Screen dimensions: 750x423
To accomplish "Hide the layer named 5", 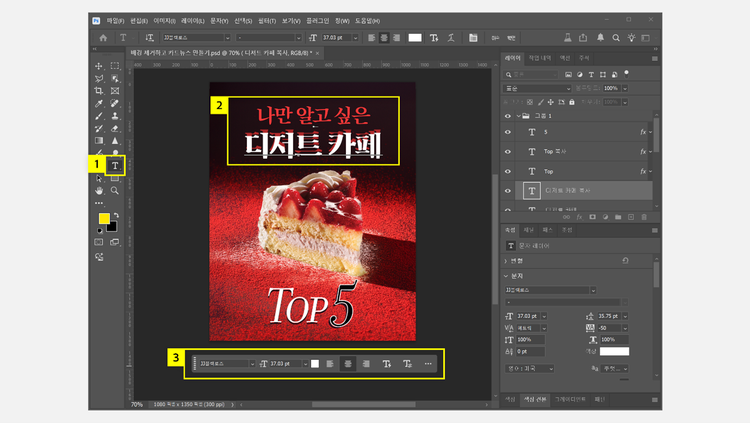I will coord(508,132).
